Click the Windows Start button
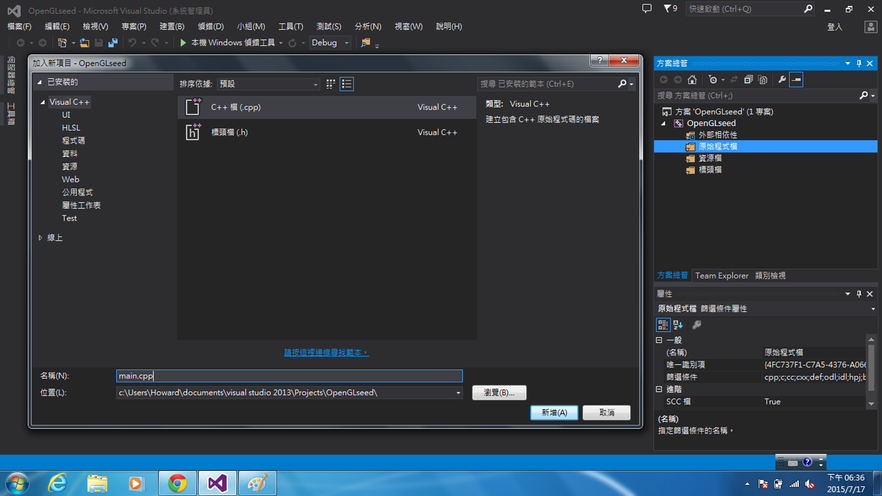Screen dimensions: 882x496 tap(17, 483)
